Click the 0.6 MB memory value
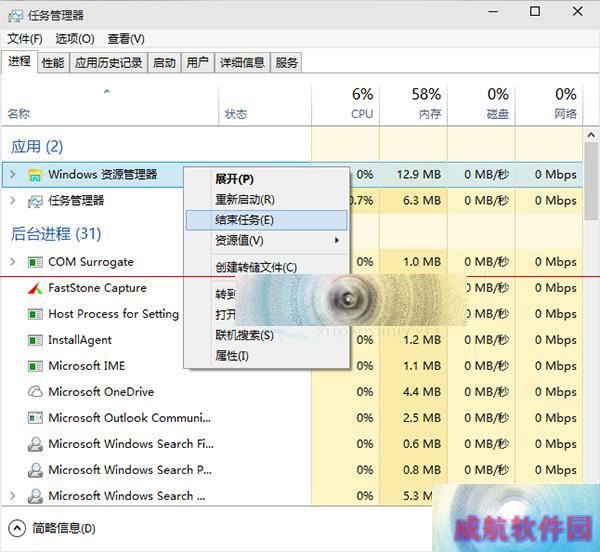600x552 pixels. click(422, 444)
